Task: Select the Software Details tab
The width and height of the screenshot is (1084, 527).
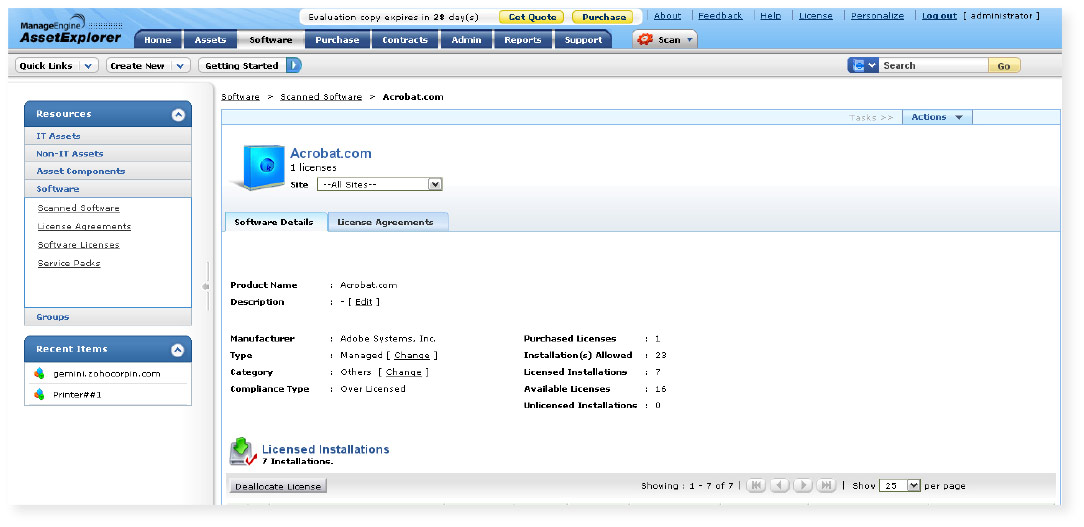Action: (274, 222)
